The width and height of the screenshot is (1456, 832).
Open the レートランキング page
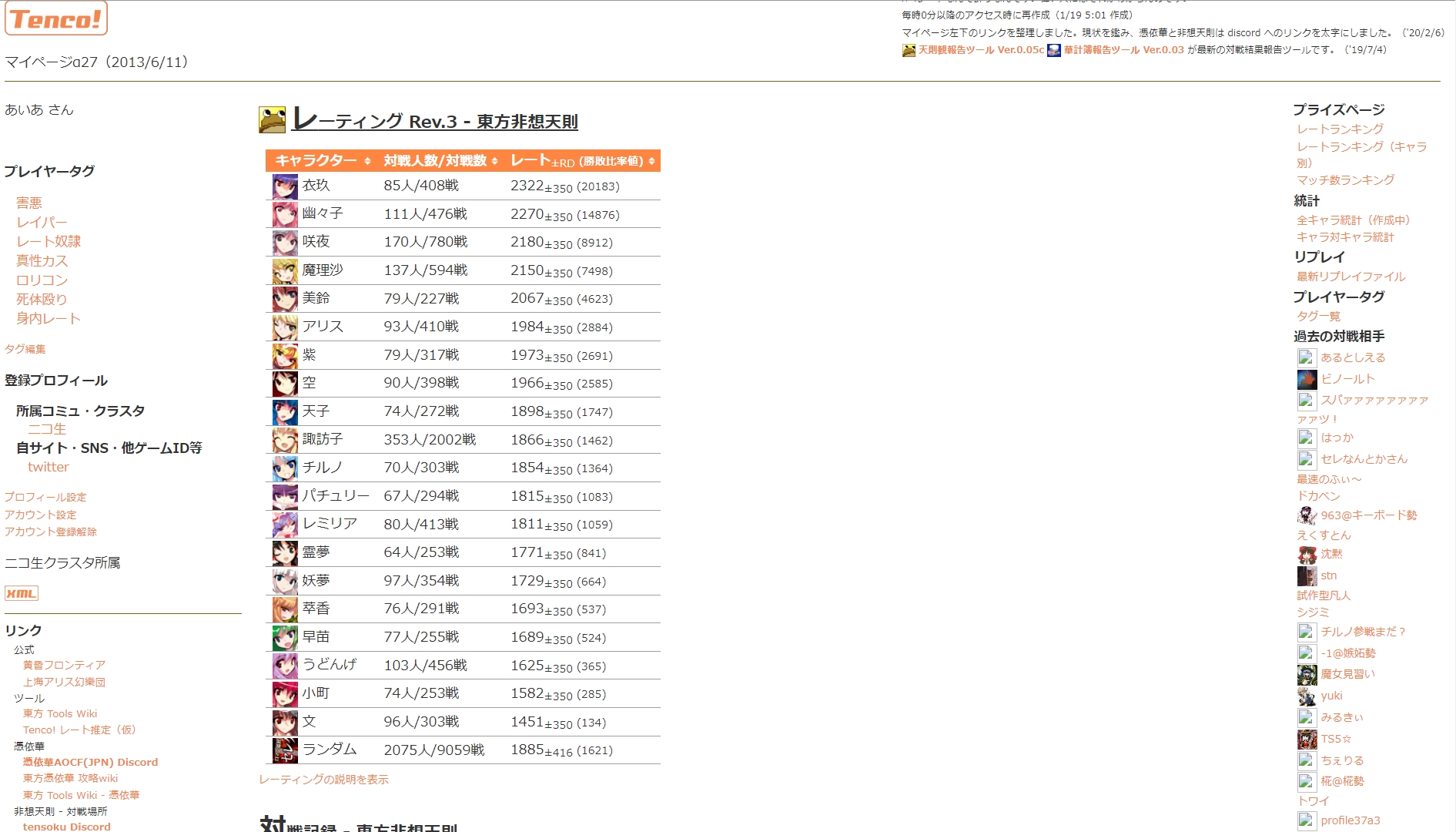(1340, 129)
